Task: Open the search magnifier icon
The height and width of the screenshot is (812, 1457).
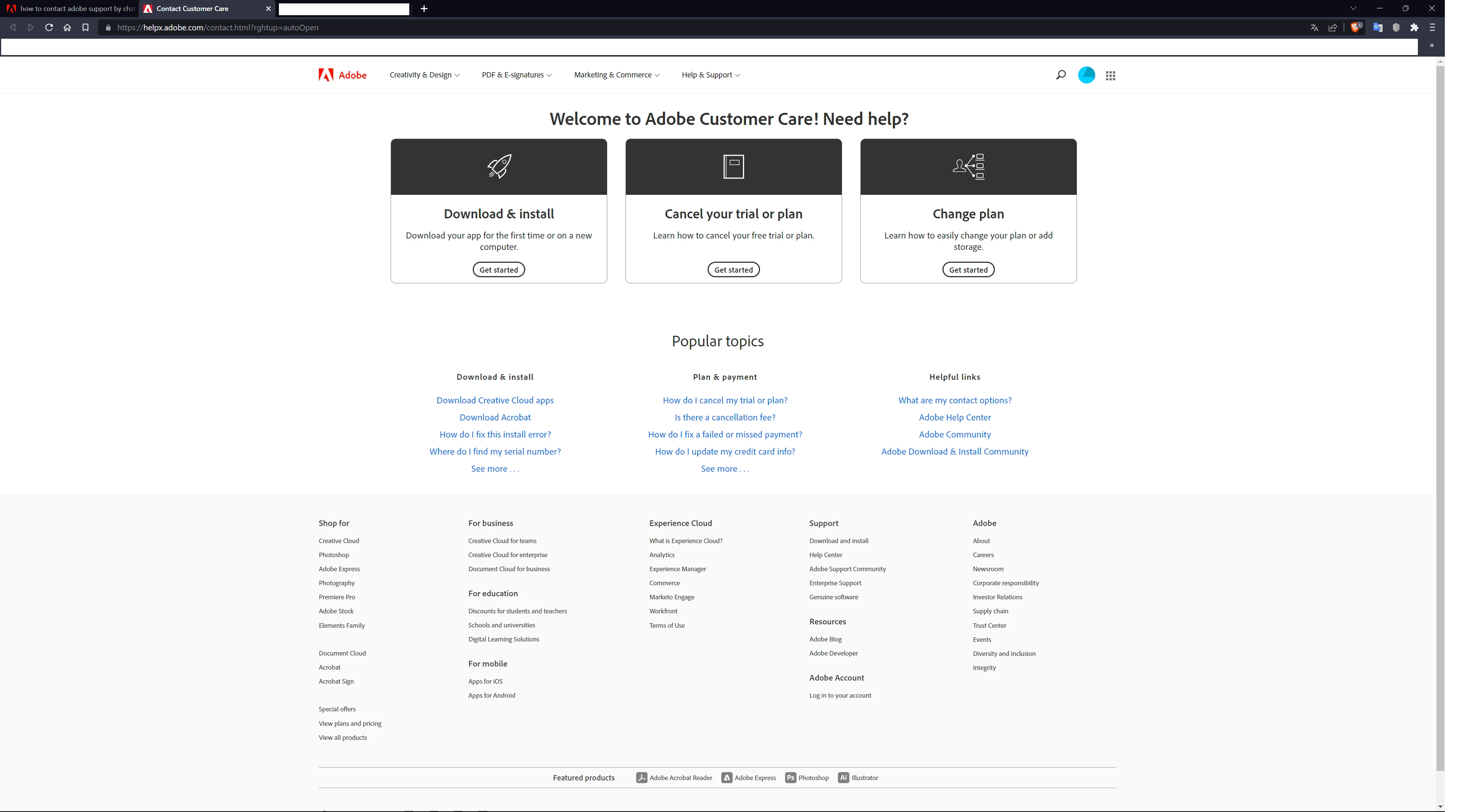Action: tap(1061, 75)
